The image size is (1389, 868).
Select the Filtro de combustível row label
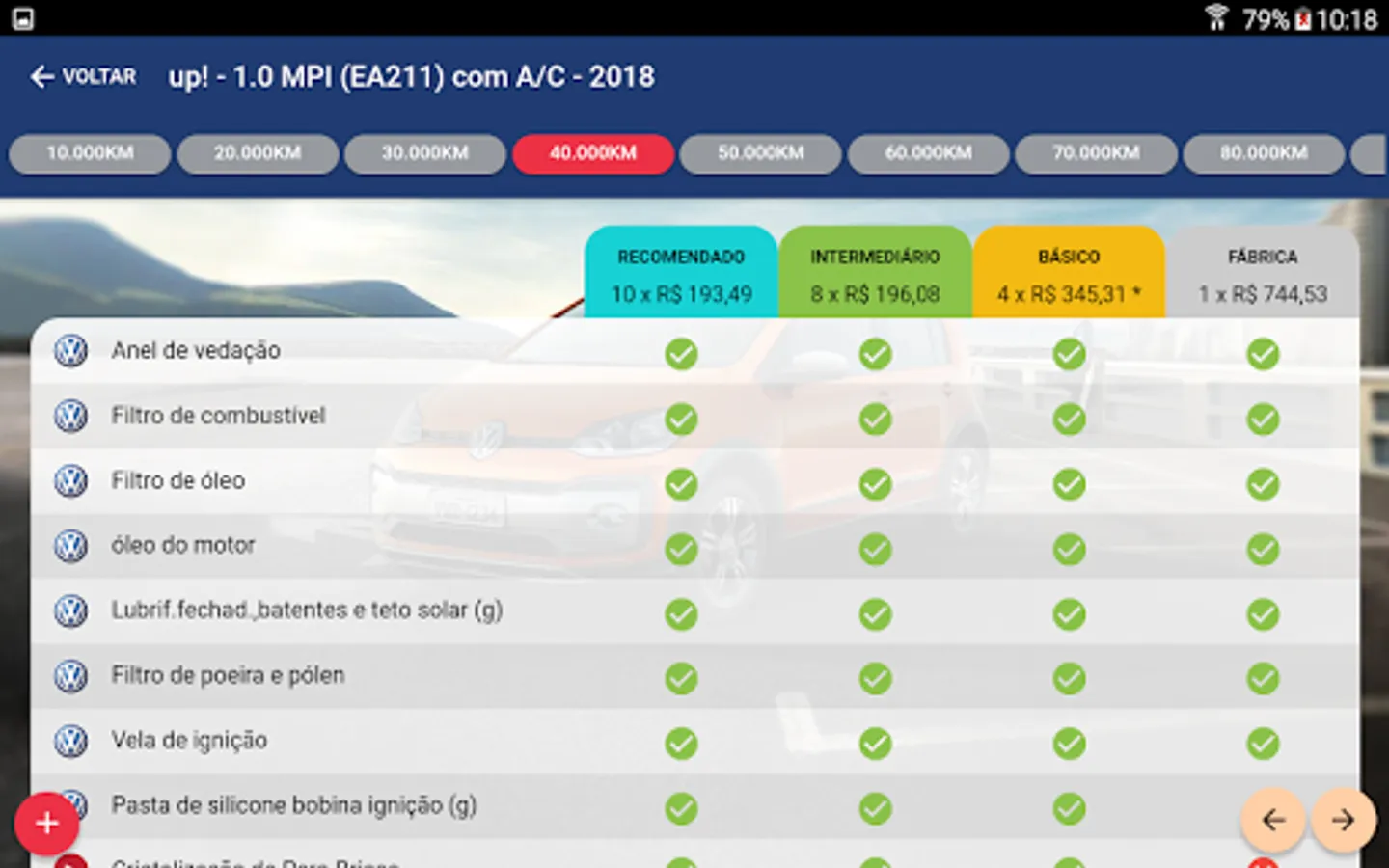click(218, 416)
